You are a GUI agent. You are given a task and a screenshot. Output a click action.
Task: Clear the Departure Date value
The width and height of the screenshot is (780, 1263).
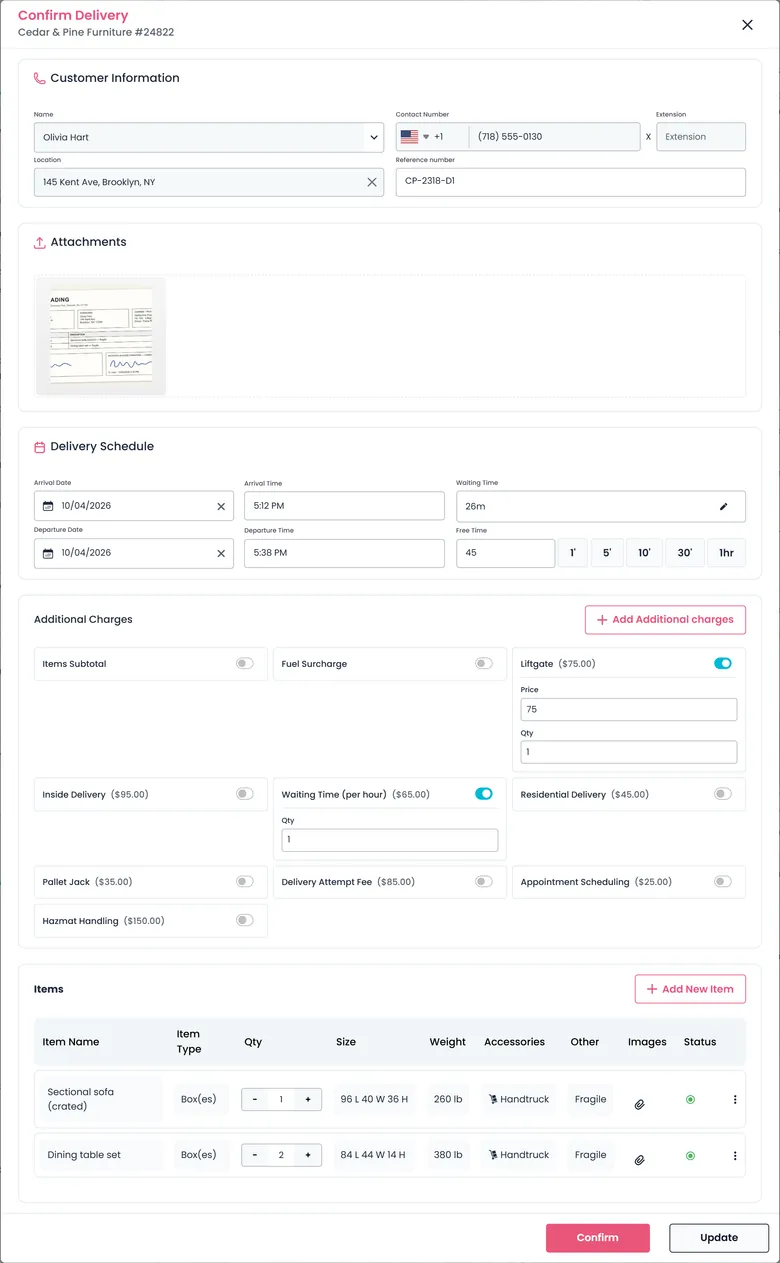click(221, 553)
